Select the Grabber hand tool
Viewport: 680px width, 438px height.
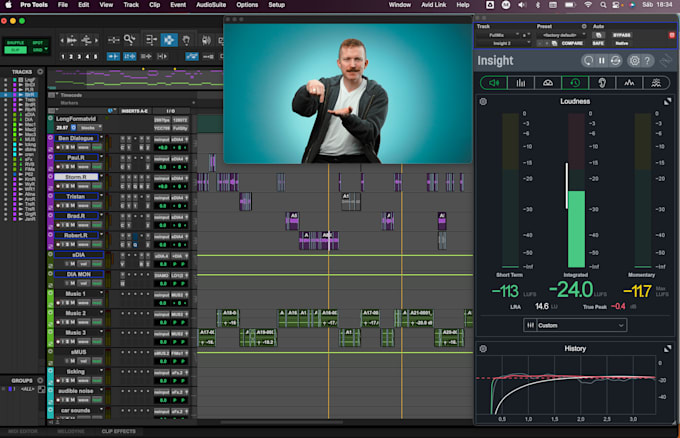[186, 40]
